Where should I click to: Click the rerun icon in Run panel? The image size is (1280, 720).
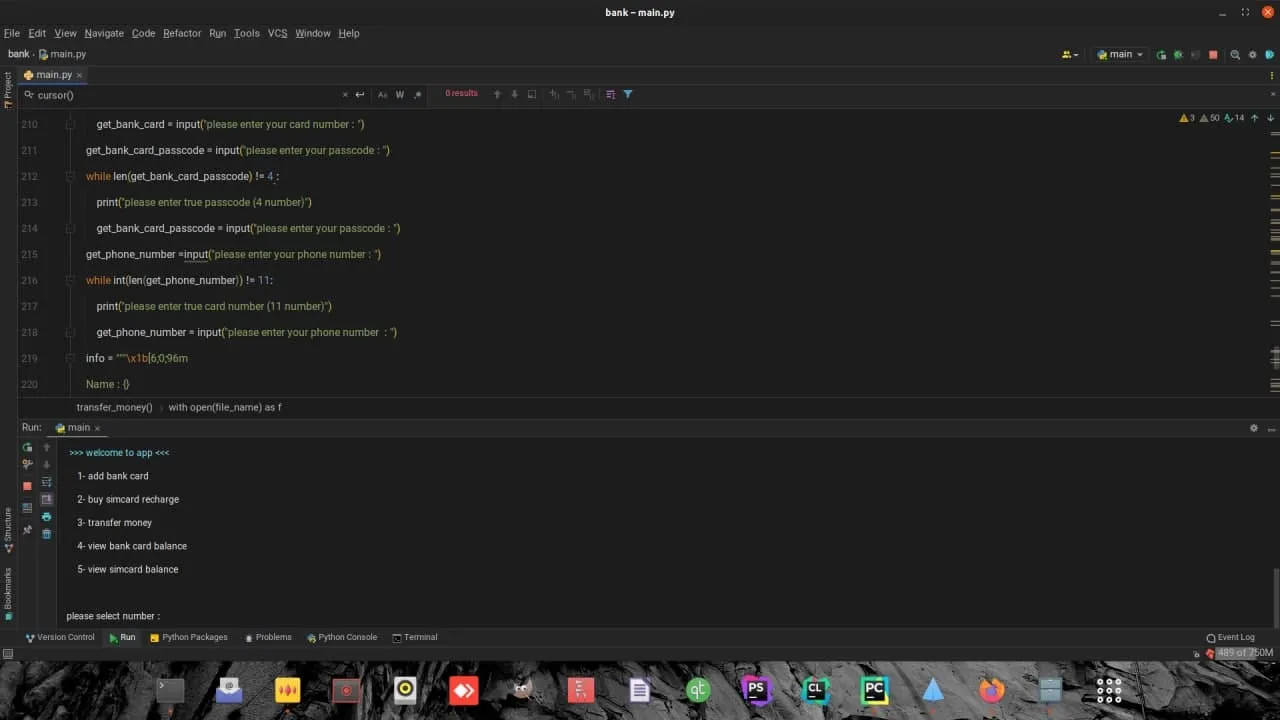click(27, 447)
